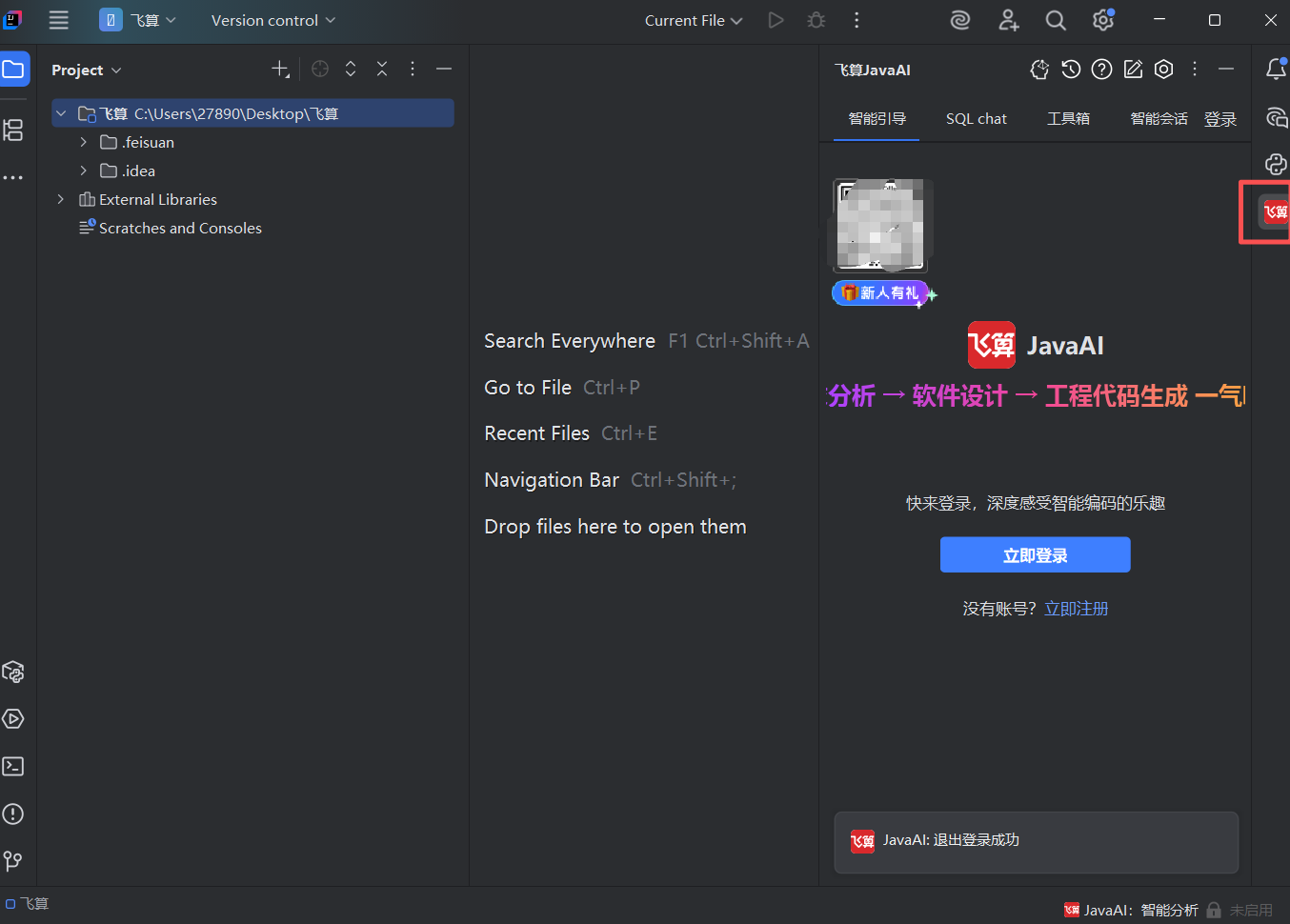The width and height of the screenshot is (1290, 924).
Task: Open the Problems tool window
Action: (13, 814)
